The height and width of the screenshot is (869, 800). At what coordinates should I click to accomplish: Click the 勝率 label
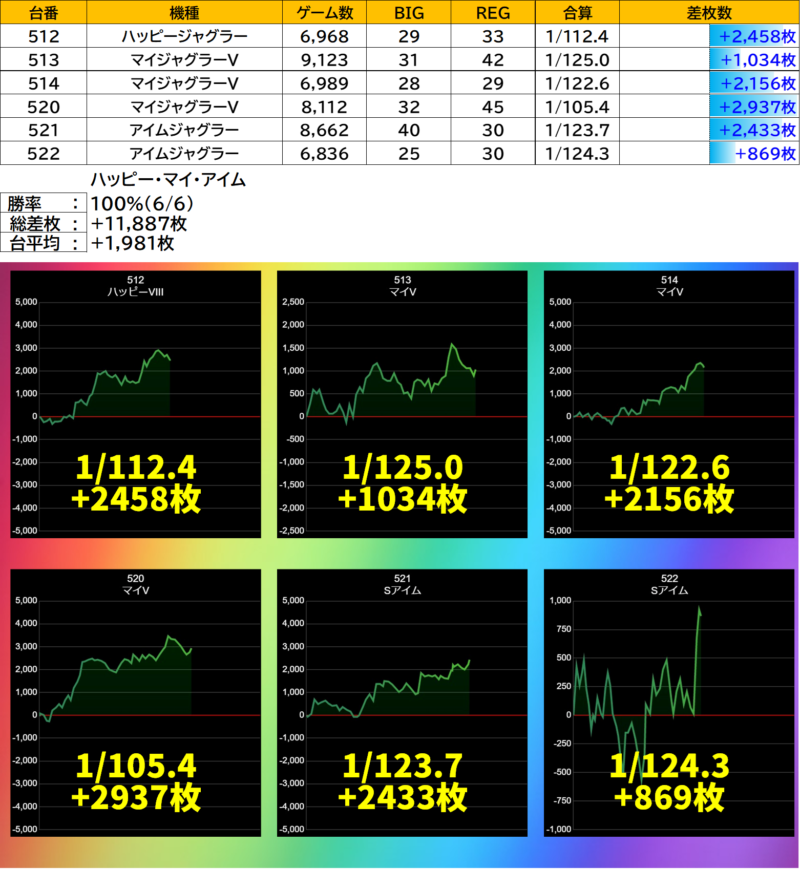[43, 203]
